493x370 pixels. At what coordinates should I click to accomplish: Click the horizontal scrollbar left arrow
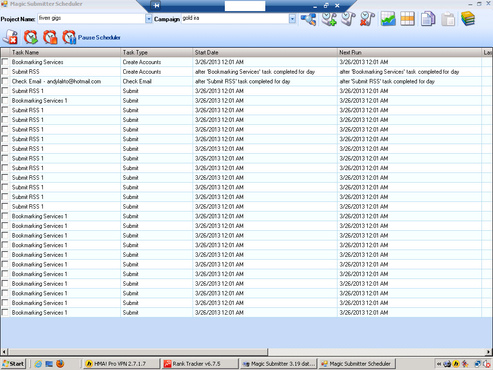(4, 352)
